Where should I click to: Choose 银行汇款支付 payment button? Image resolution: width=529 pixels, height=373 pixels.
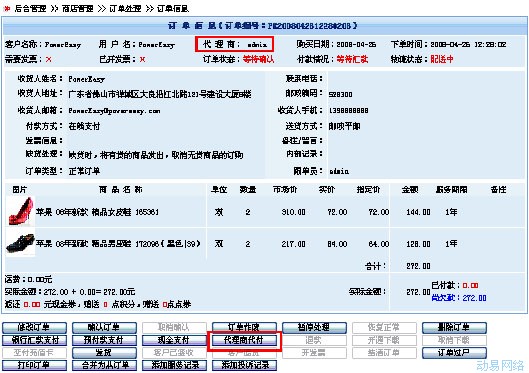(34, 340)
